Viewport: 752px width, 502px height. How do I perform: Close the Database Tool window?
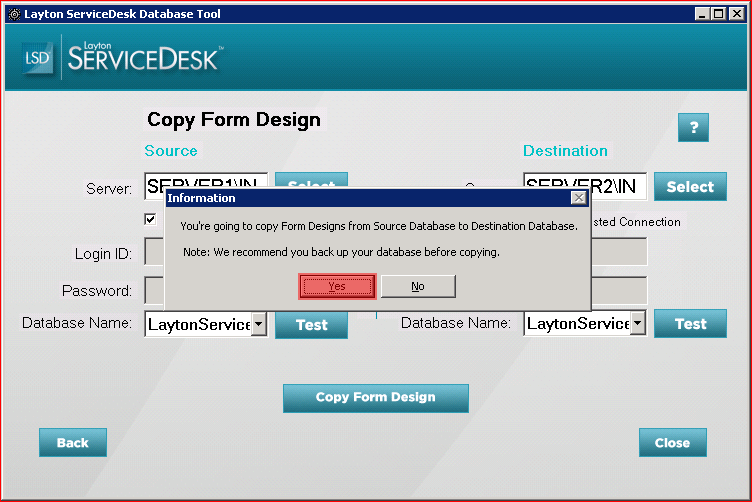[736, 14]
